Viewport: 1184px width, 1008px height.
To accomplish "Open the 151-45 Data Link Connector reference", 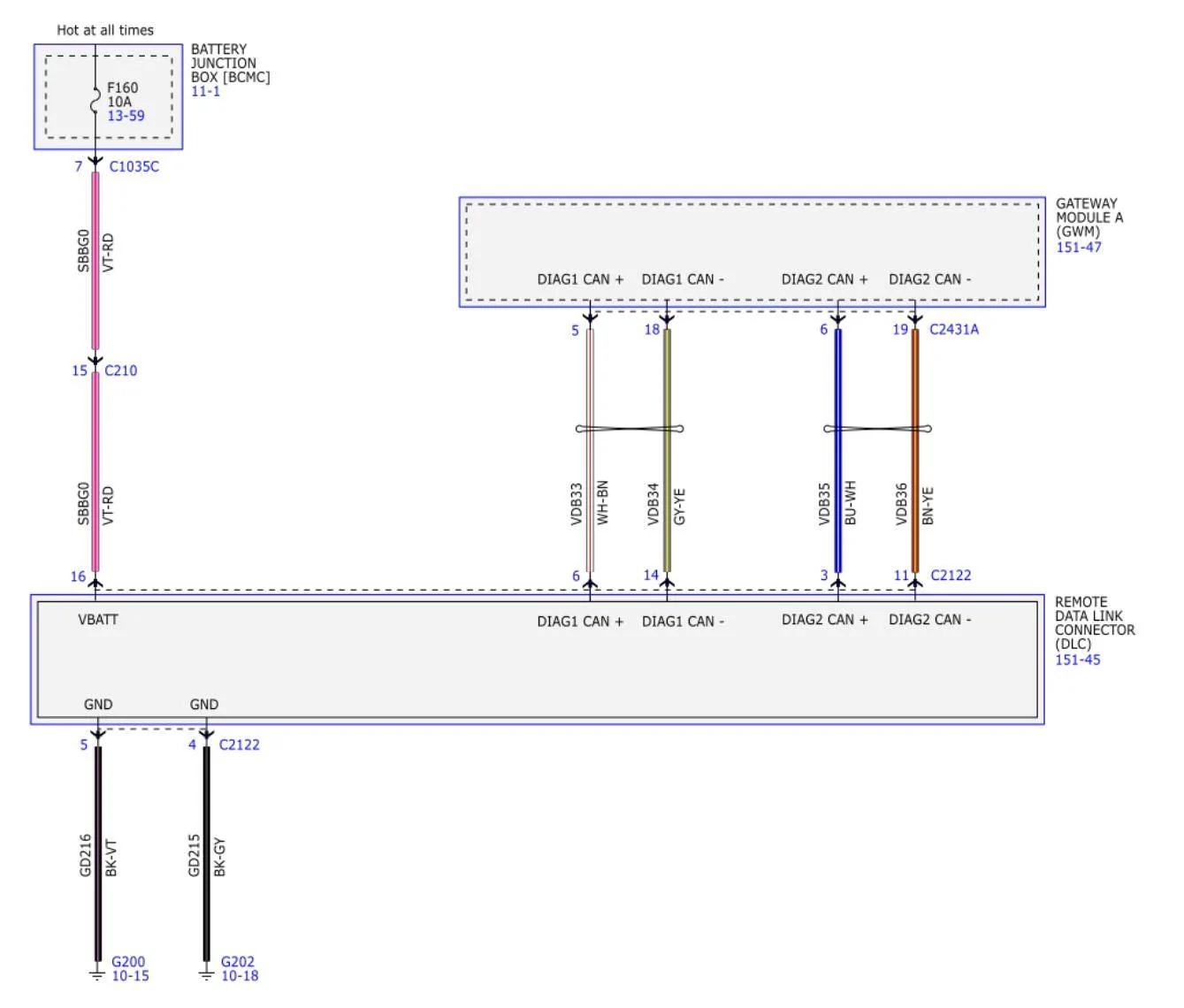I will pyautogui.click(x=1078, y=660).
